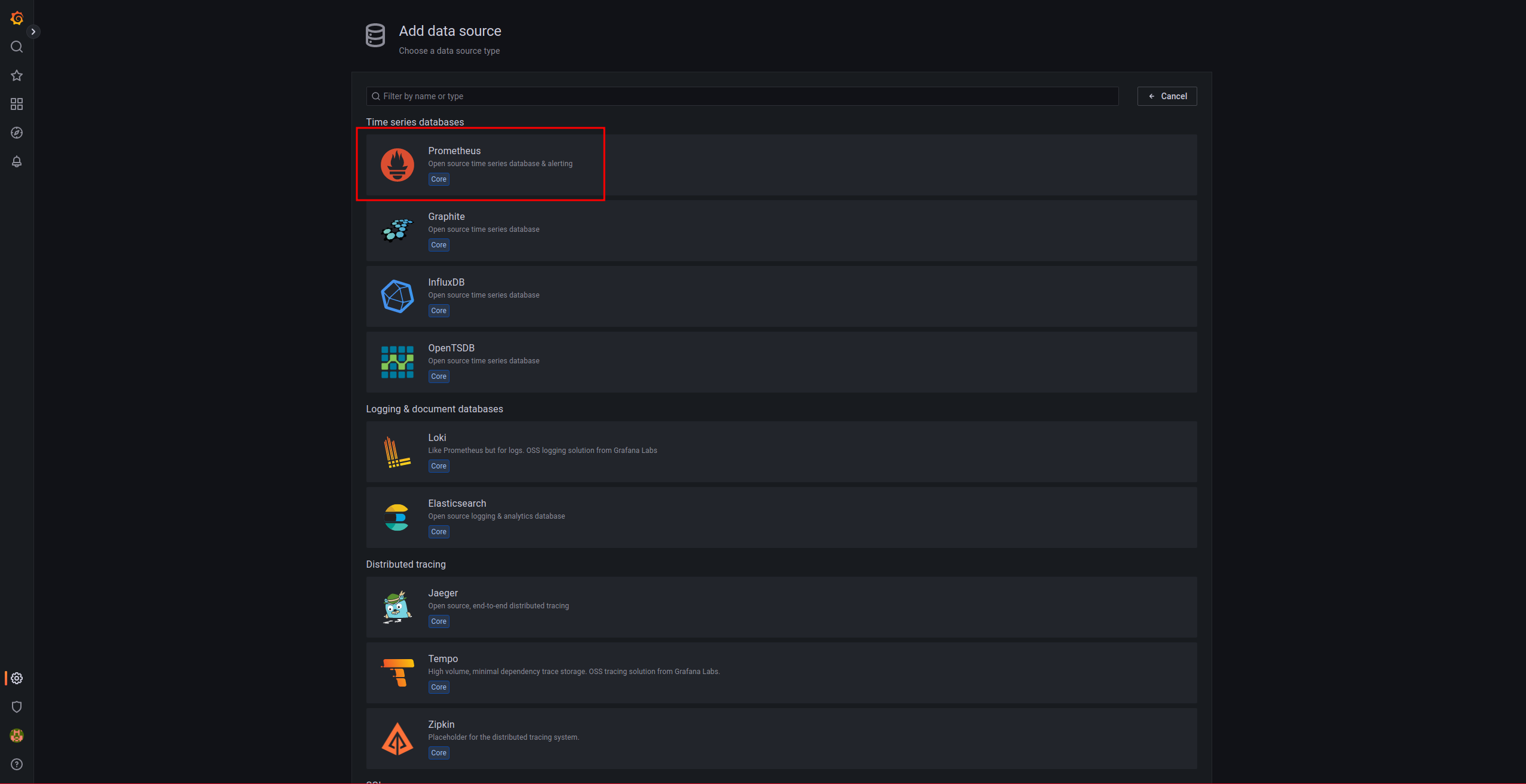Expand the sidebar with chevron arrow
The height and width of the screenshot is (784, 1526).
33,32
